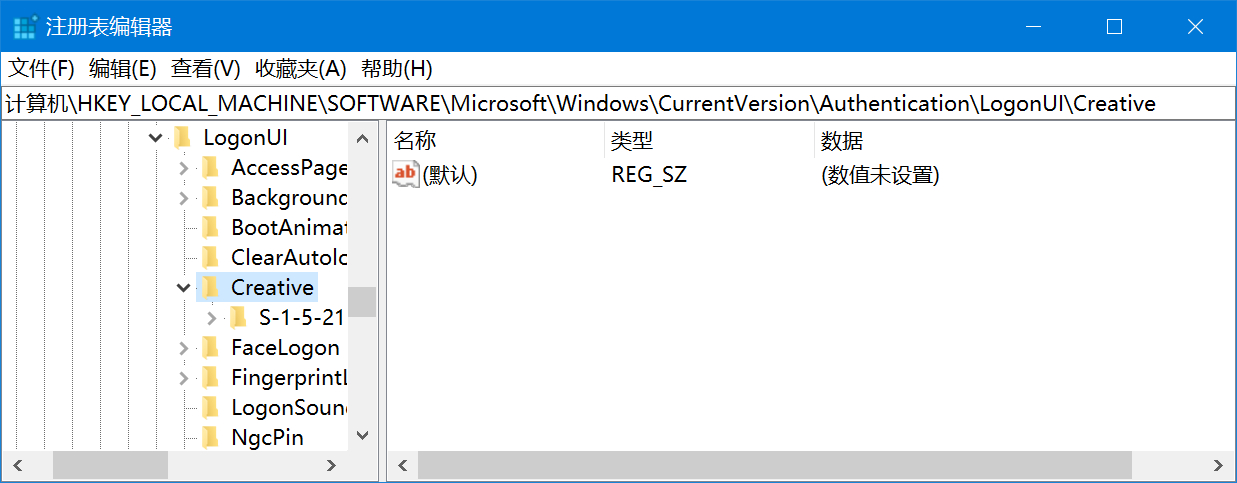Screen dimensions: 1237x483
Task: Select the S-1-5-21 subkey label
Action: (x=301, y=318)
